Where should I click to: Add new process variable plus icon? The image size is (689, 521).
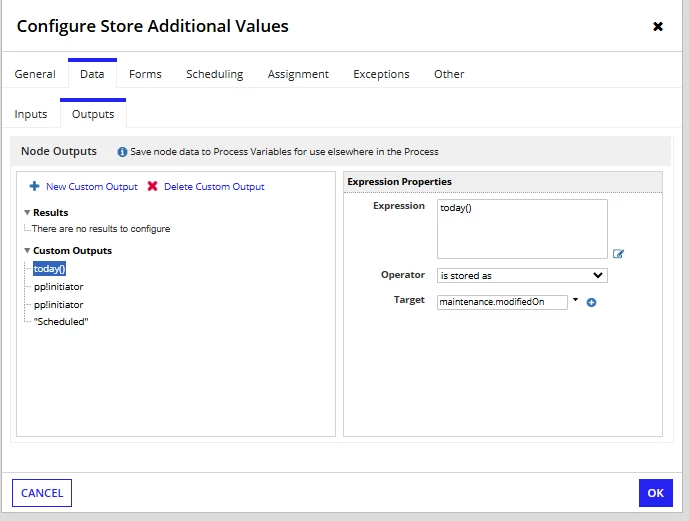591,302
